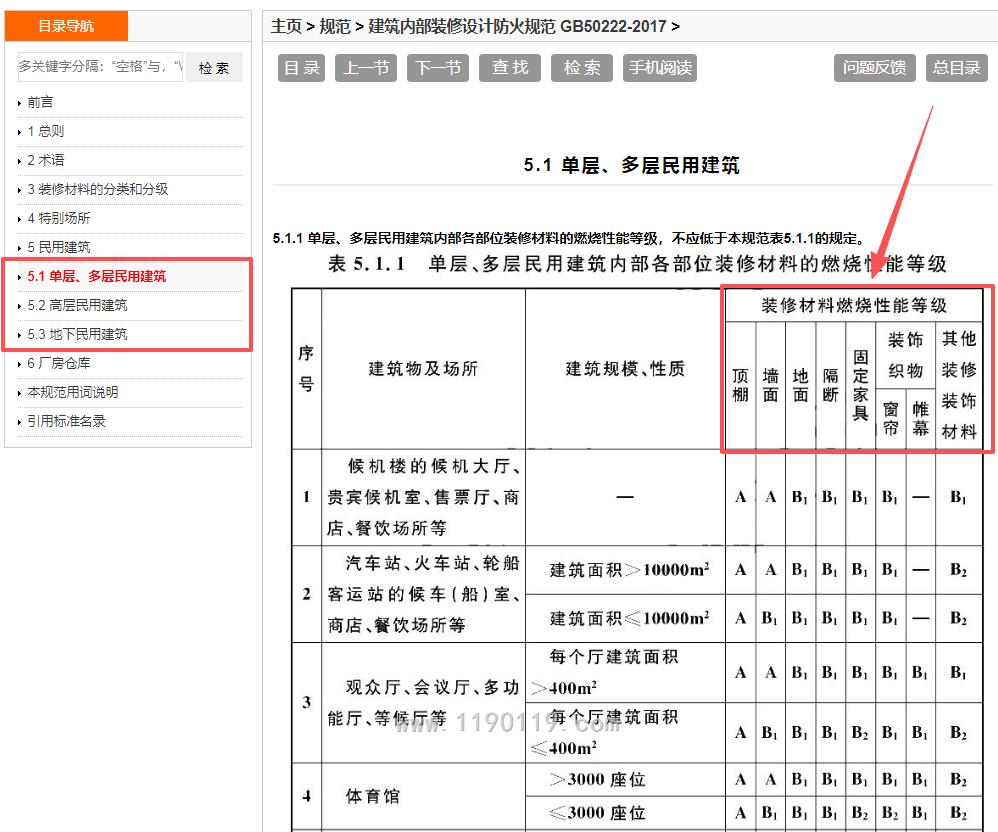Switch to the 目录导航 tab

pos(66,26)
